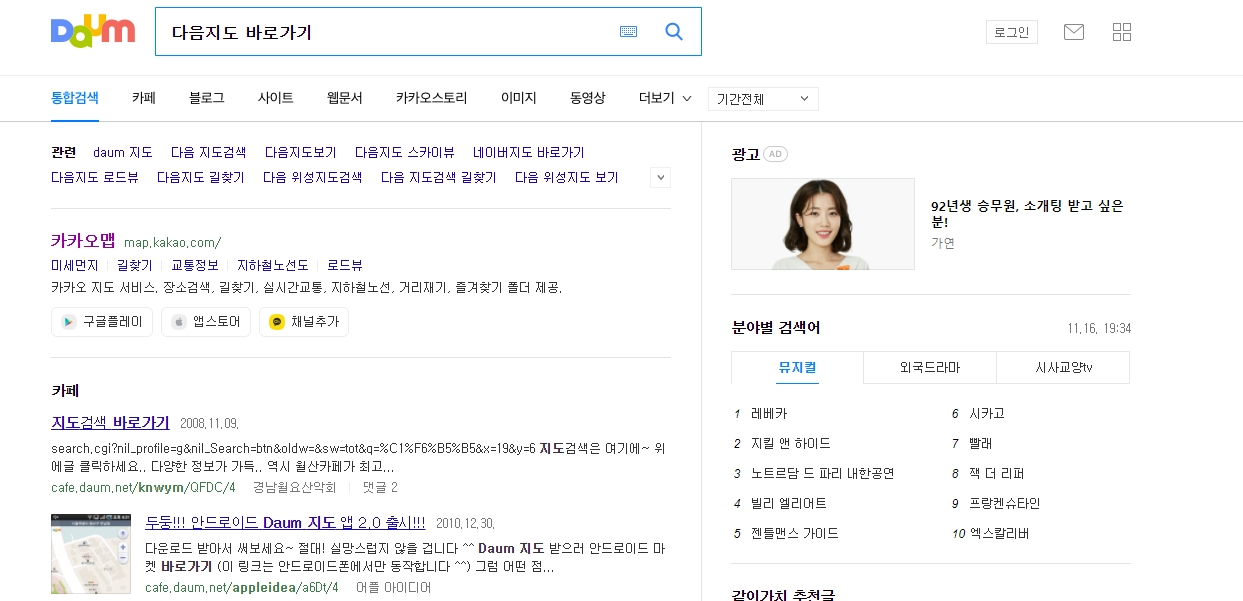Click the Daum logo
Image resolution: width=1243 pixels, height=601 pixels.
[x=93, y=31]
